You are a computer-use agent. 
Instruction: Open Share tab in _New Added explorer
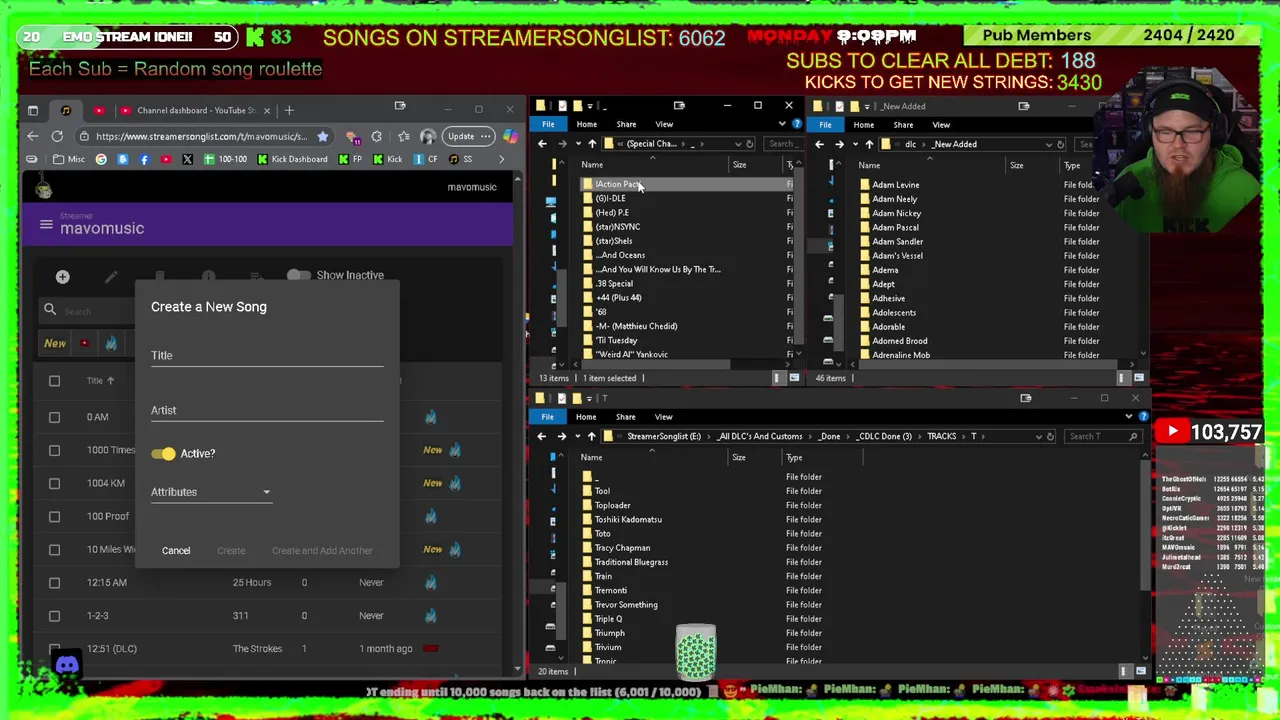(x=903, y=125)
